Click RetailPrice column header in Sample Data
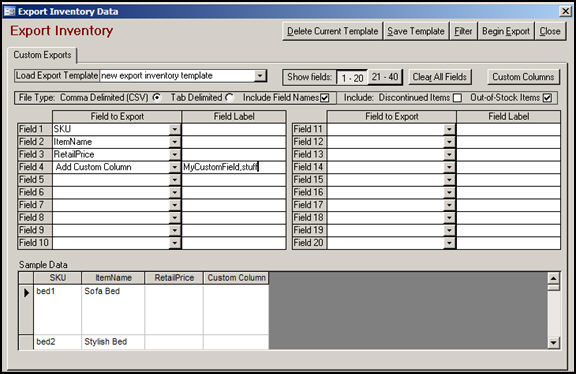 (x=174, y=278)
